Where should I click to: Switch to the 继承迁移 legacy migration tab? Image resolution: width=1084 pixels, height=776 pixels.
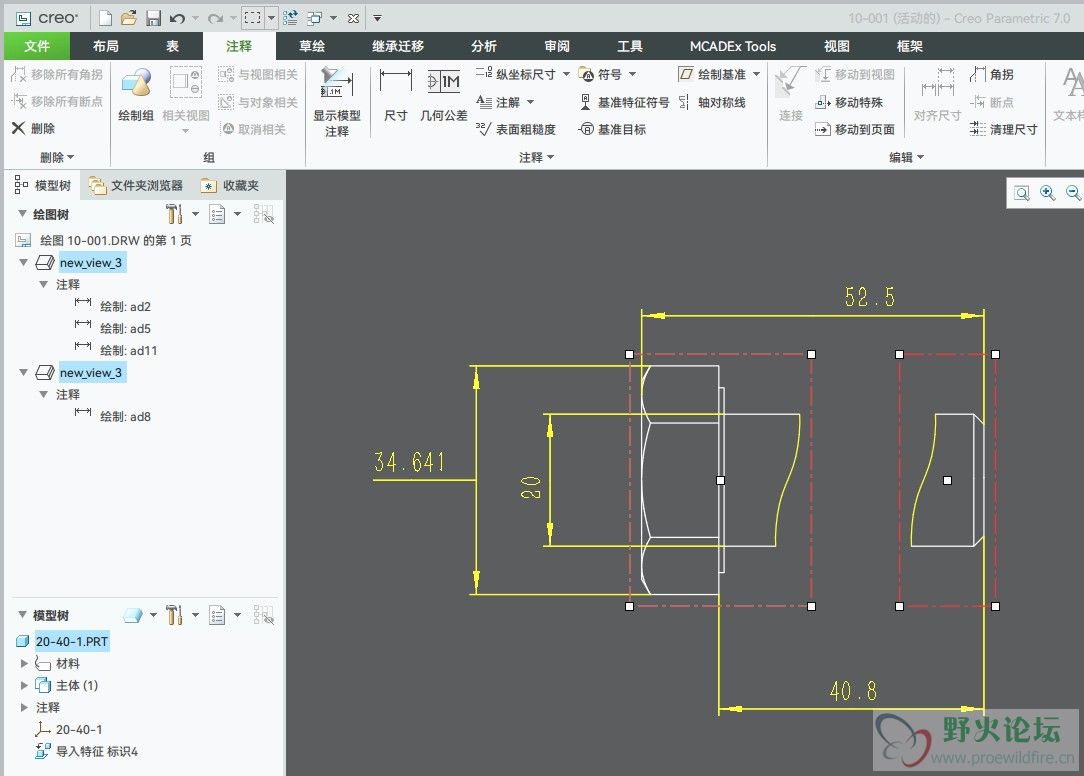(398, 46)
